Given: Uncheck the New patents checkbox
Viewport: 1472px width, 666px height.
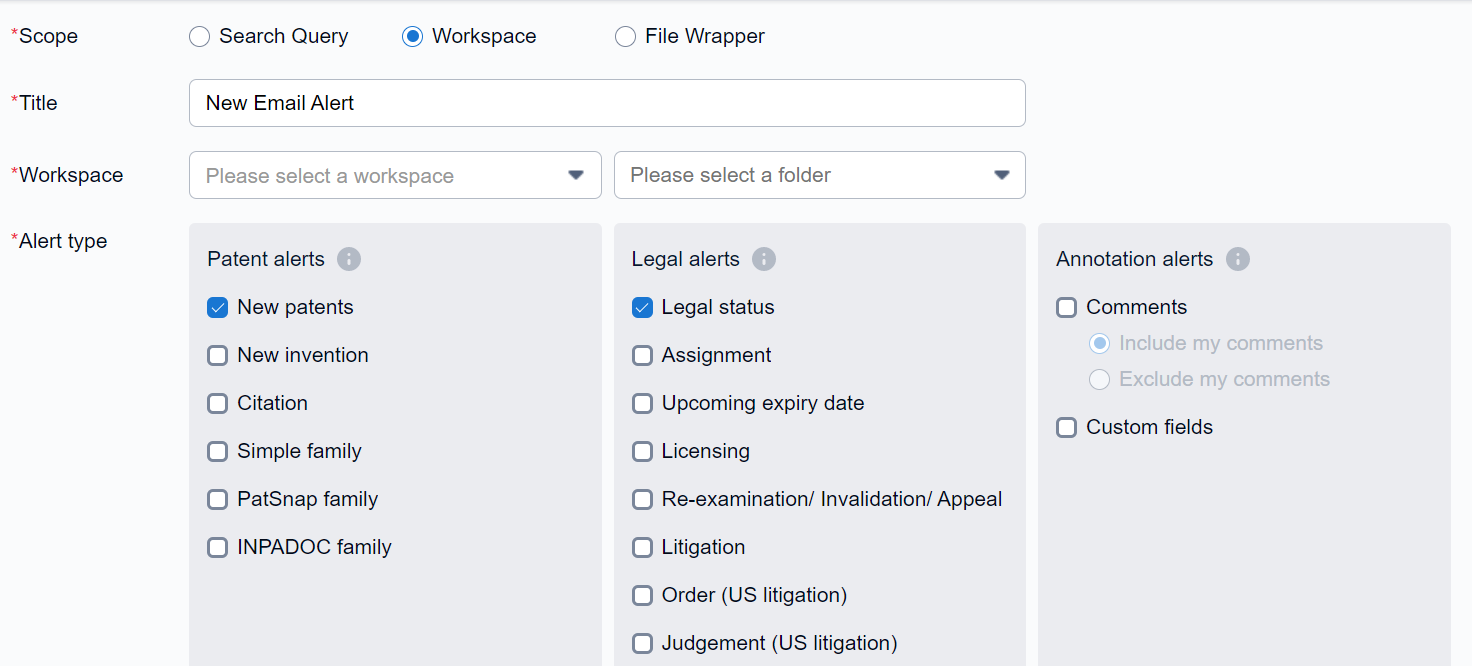Looking at the screenshot, I should 218,308.
